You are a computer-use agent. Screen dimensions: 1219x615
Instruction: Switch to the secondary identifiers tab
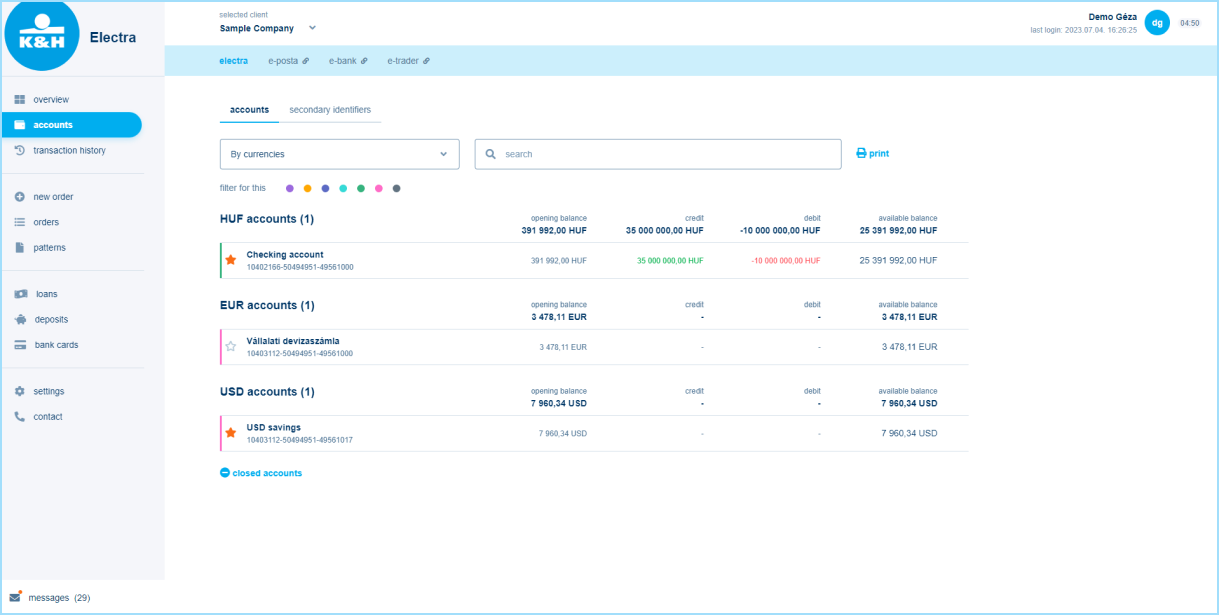pos(332,110)
